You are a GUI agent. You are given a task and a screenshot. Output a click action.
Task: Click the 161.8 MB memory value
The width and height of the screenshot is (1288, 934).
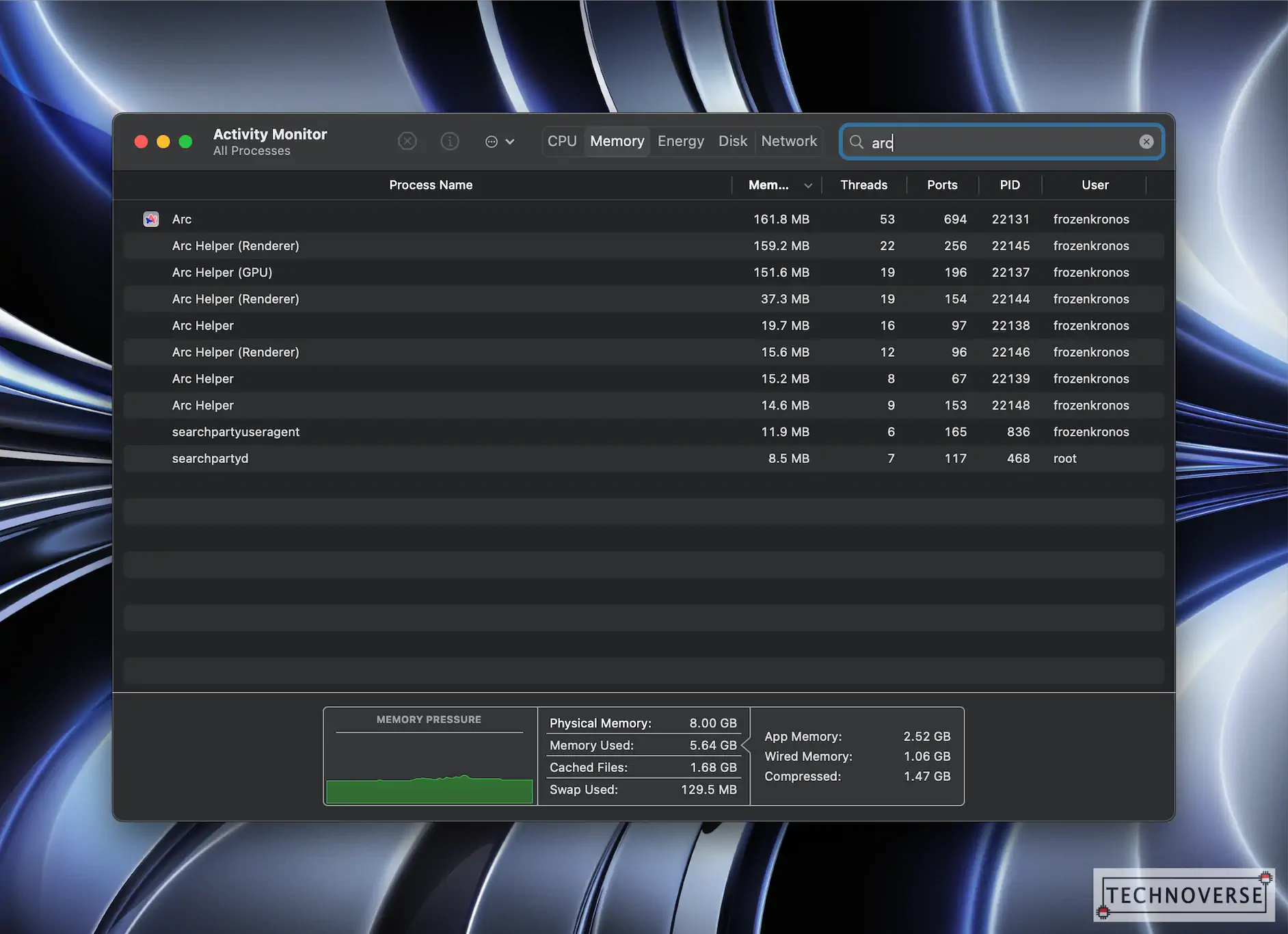781,219
